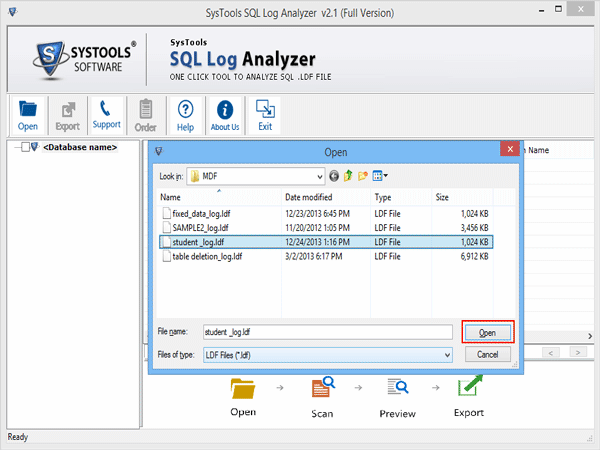
Task: Open the View menu icon in dialog
Action: click(x=380, y=176)
